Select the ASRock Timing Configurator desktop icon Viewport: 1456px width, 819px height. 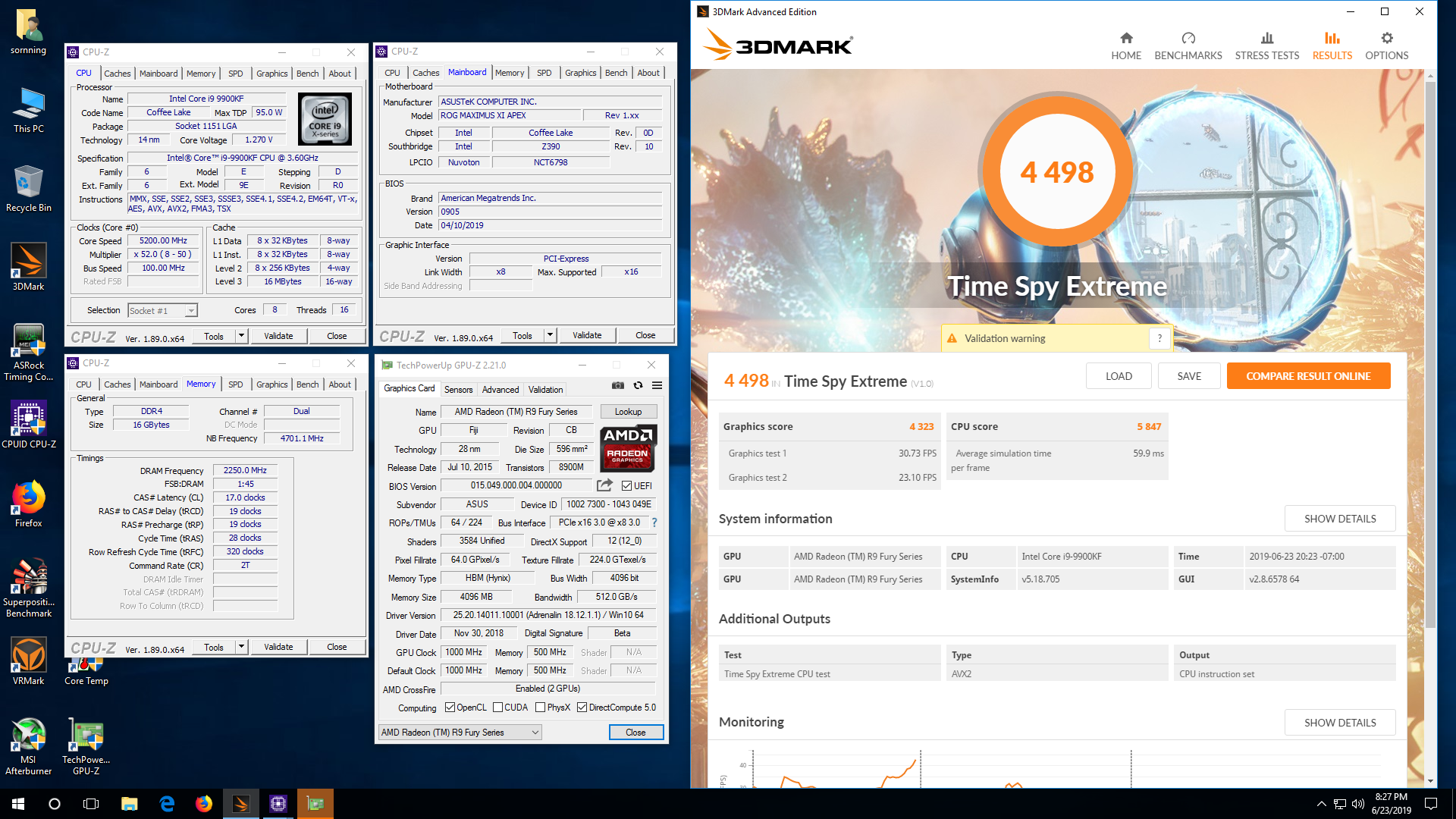(29, 352)
